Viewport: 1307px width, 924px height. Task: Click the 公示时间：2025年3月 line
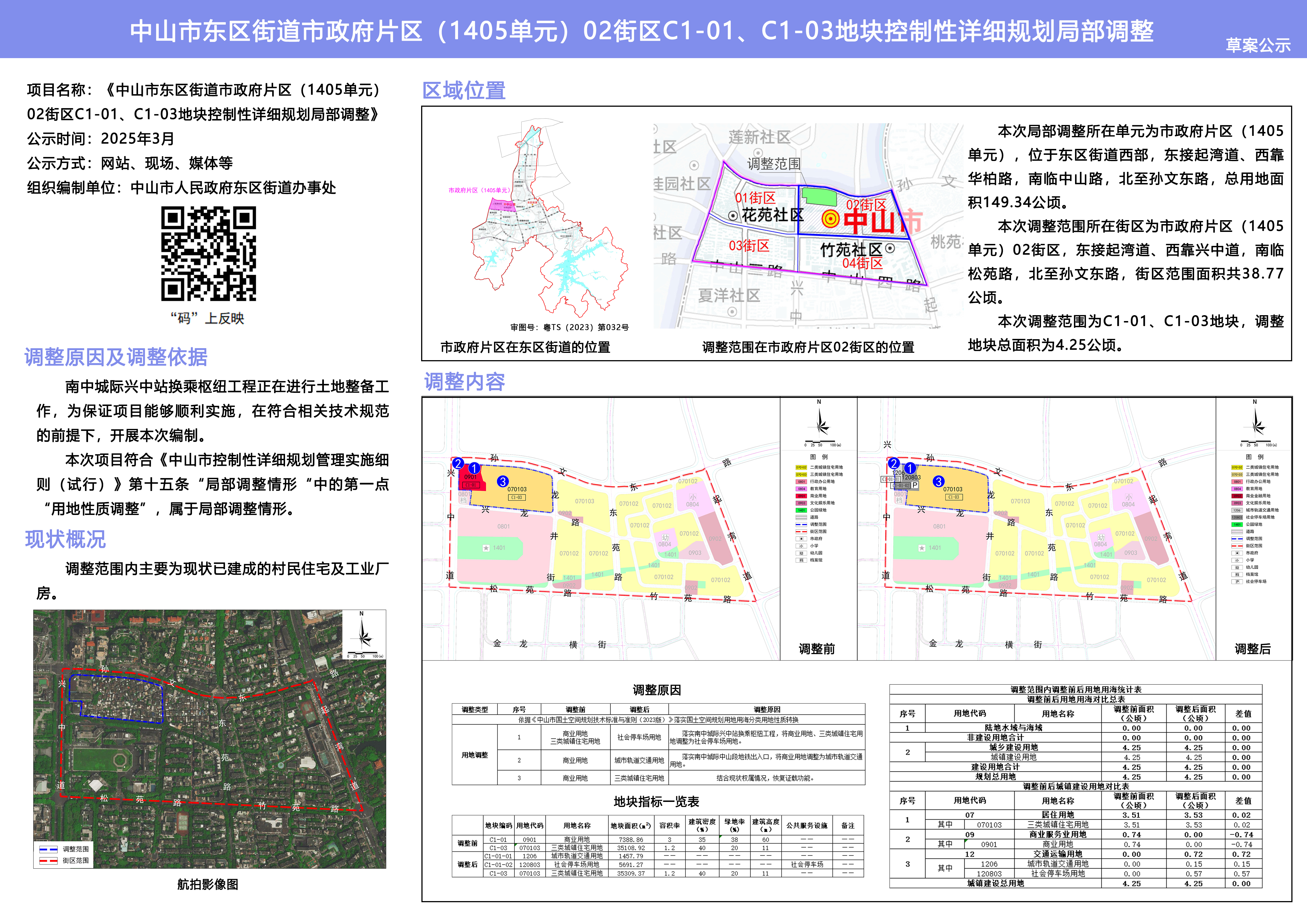(x=101, y=138)
